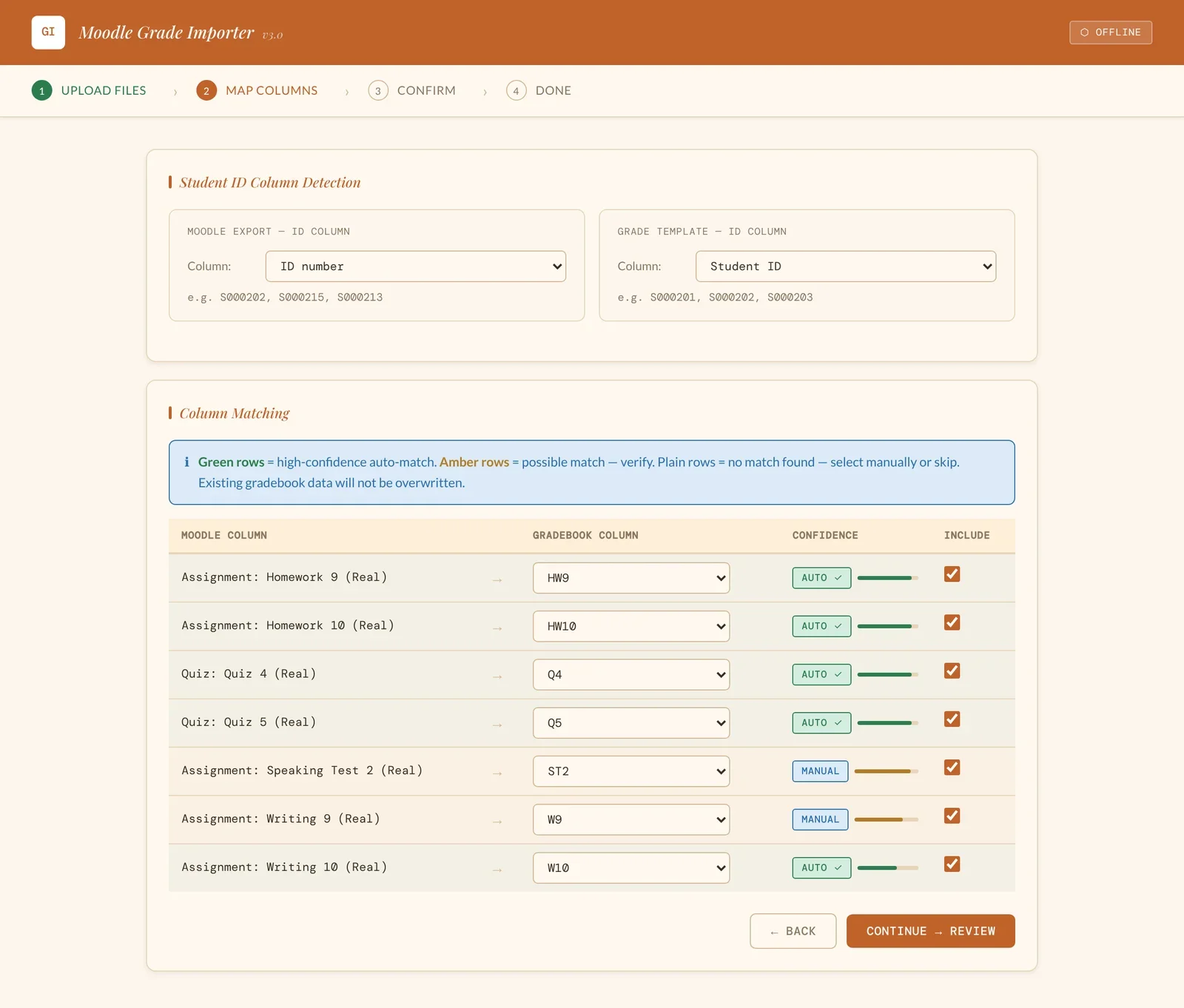The width and height of the screenshot is (1184, 1008).
Task: Click the 'Assignment: Speaking Test 2 (Real)' text
Action: tap(302, 770)
